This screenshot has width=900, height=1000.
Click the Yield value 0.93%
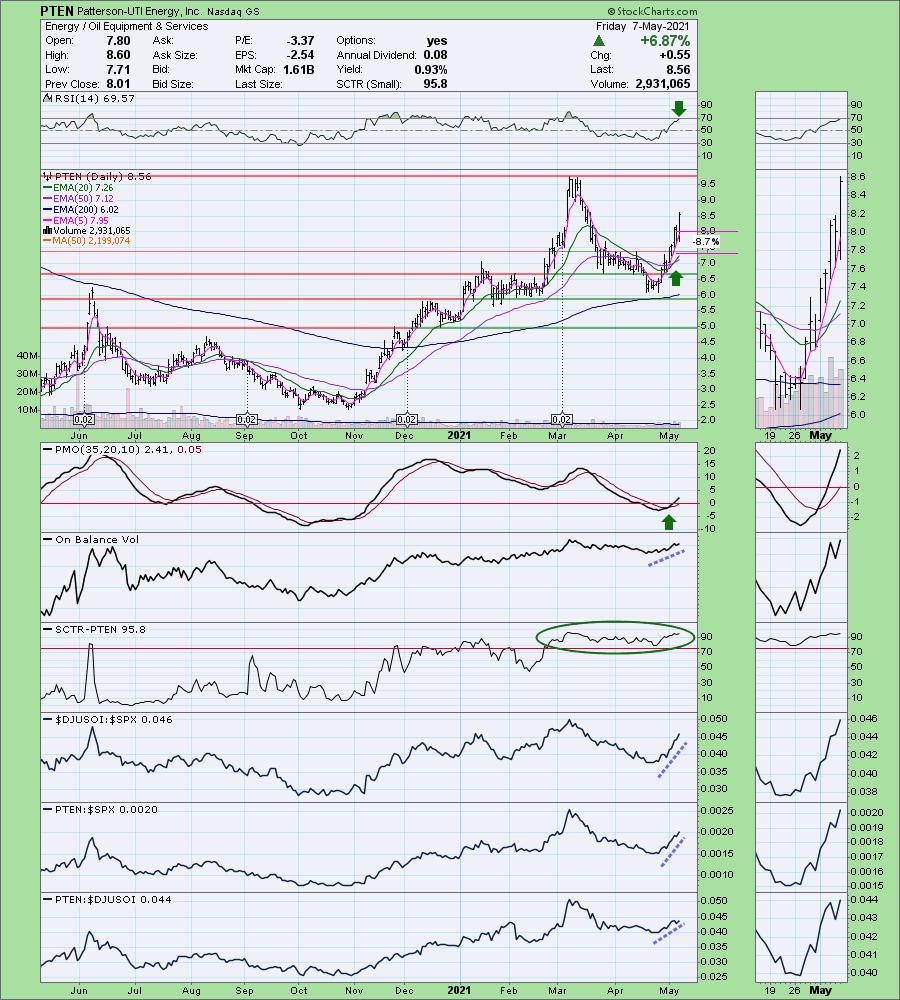point(431,70)
